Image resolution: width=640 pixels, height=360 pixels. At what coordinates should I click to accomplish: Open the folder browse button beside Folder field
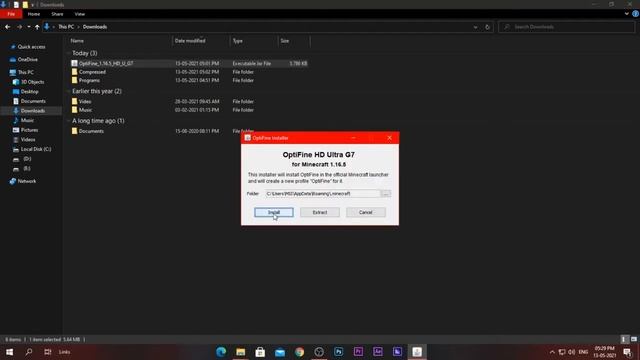386,193
